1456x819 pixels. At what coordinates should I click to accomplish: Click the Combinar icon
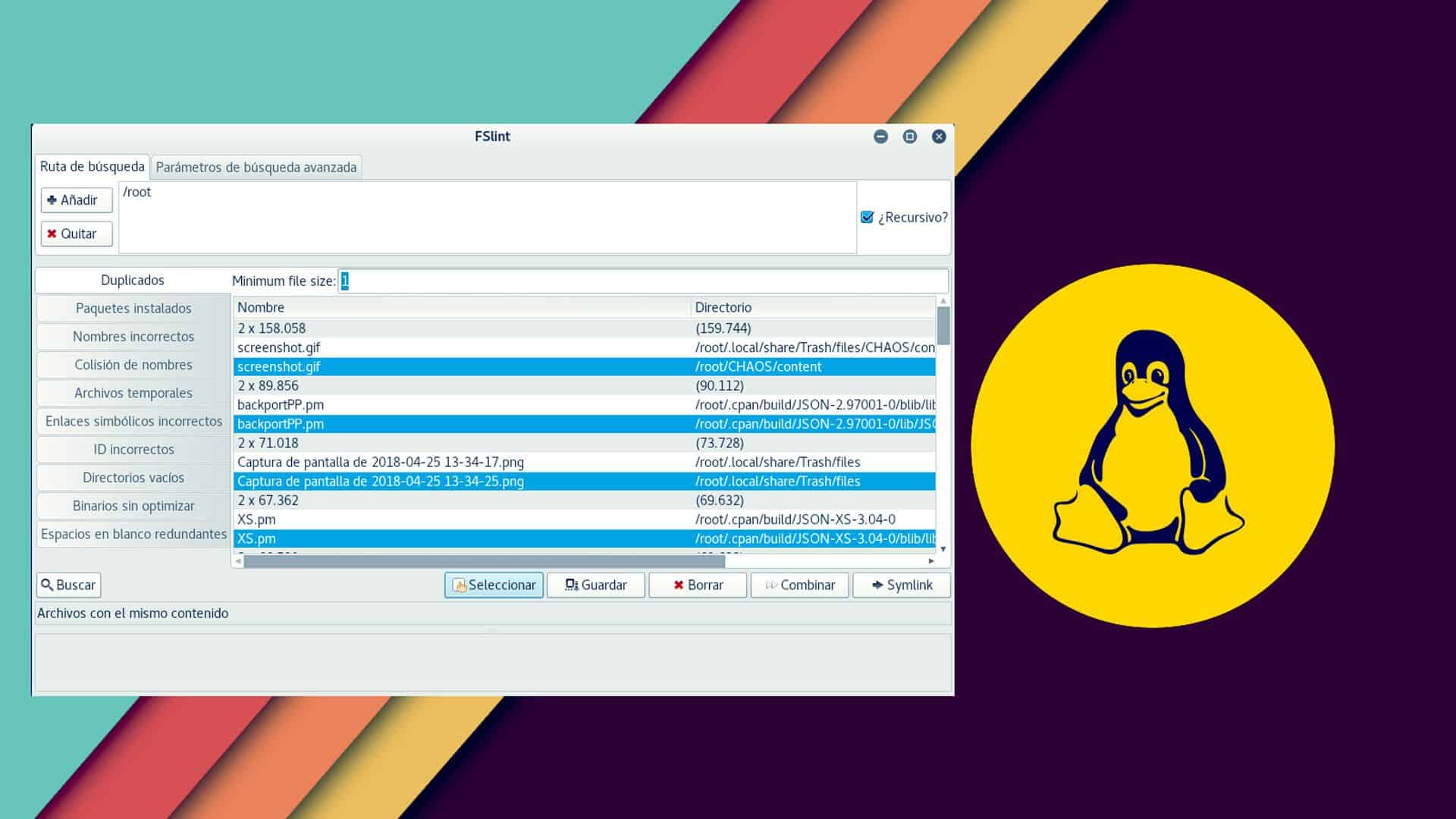pos(773,585)
